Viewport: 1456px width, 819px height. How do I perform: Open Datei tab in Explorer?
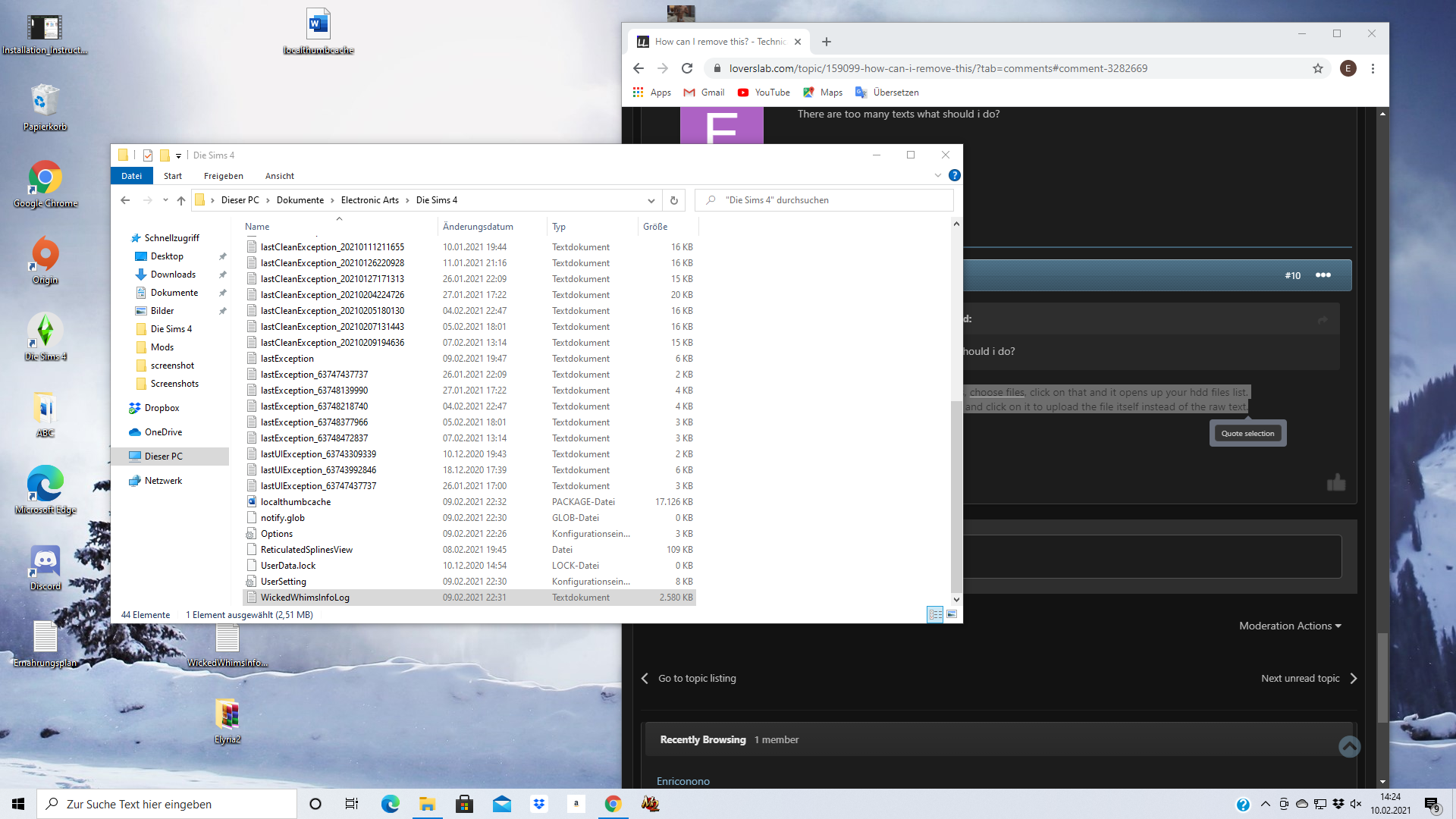(x=132, y=175)
